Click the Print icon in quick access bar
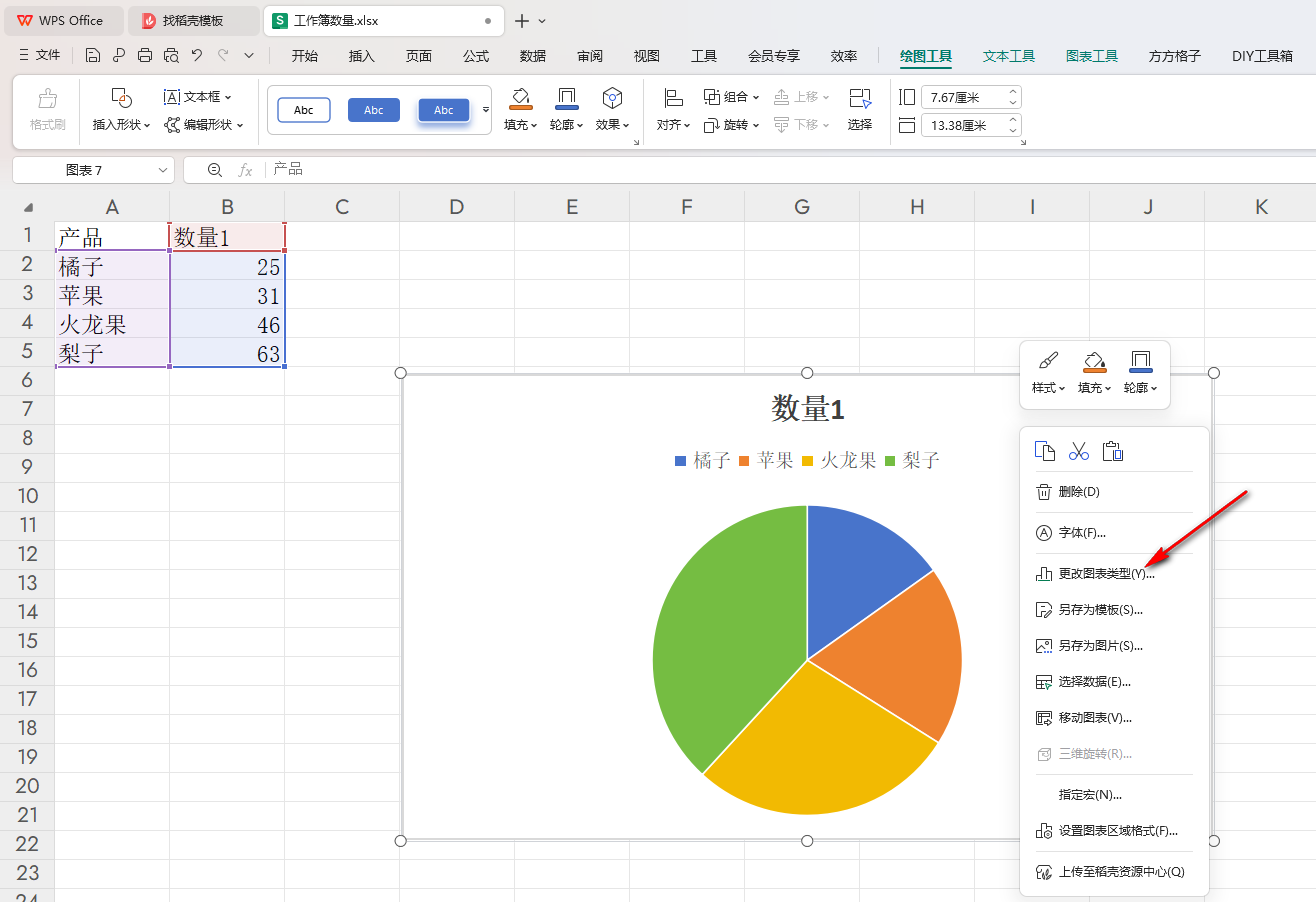Viewport: 1316px width, 902px height. [145, 55]
